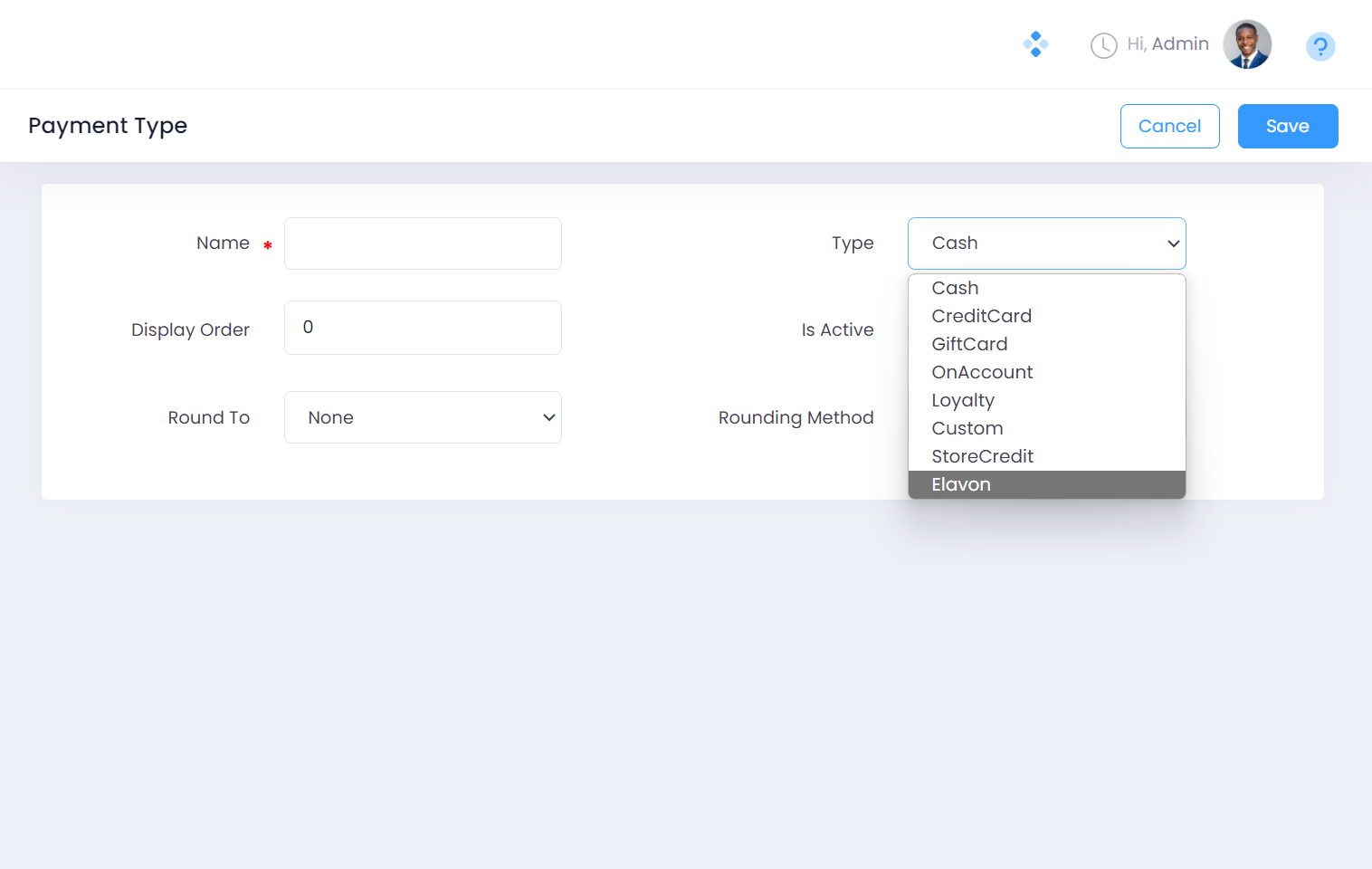Collapse the Type dropdown showing Cash

coord(1046,244)
